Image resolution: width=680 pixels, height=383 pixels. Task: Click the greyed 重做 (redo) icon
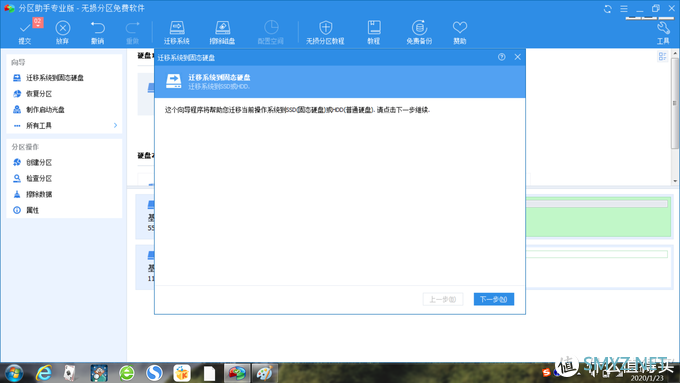132,28
